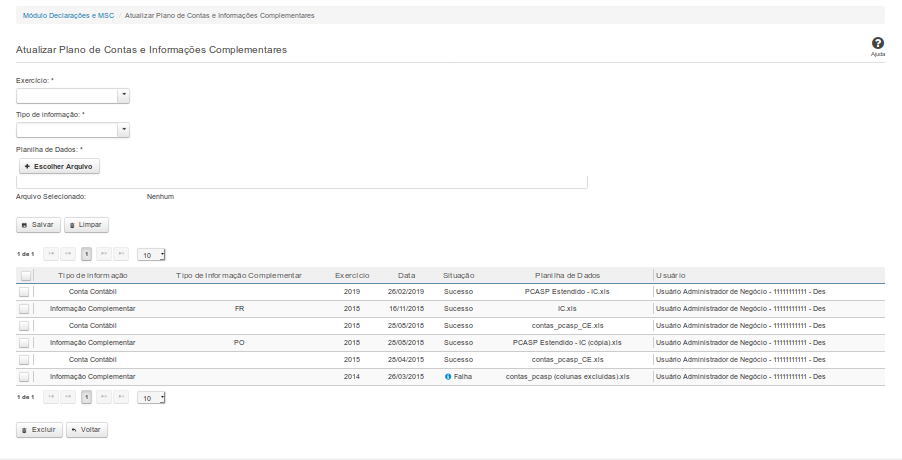Open the top rows-per-page dropdown
The width and height of the screenshot is (902, 460).
tap(151, 255)
